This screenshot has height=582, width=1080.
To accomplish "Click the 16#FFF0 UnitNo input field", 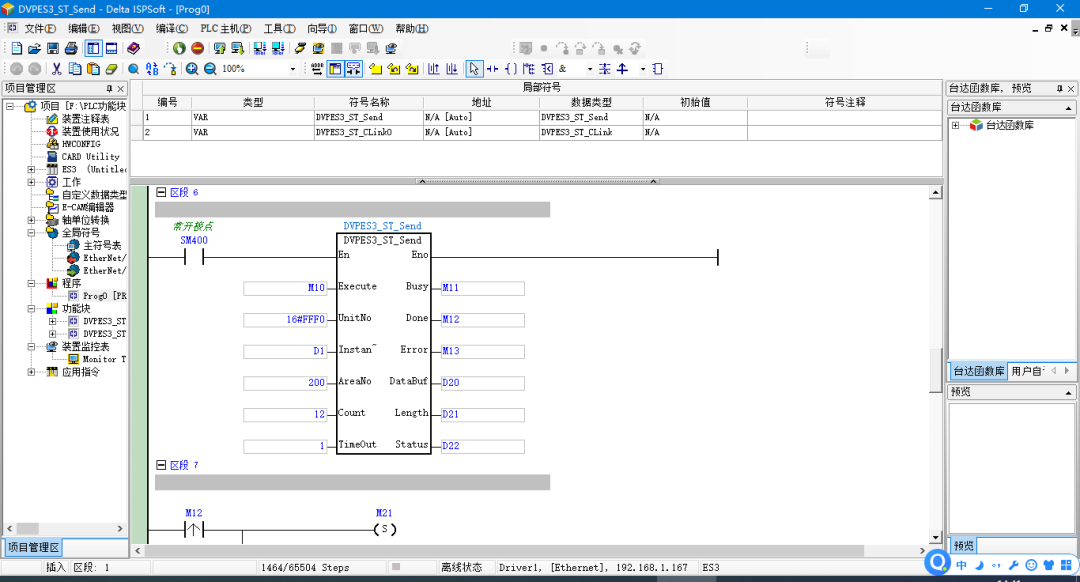I will point(284,320).
